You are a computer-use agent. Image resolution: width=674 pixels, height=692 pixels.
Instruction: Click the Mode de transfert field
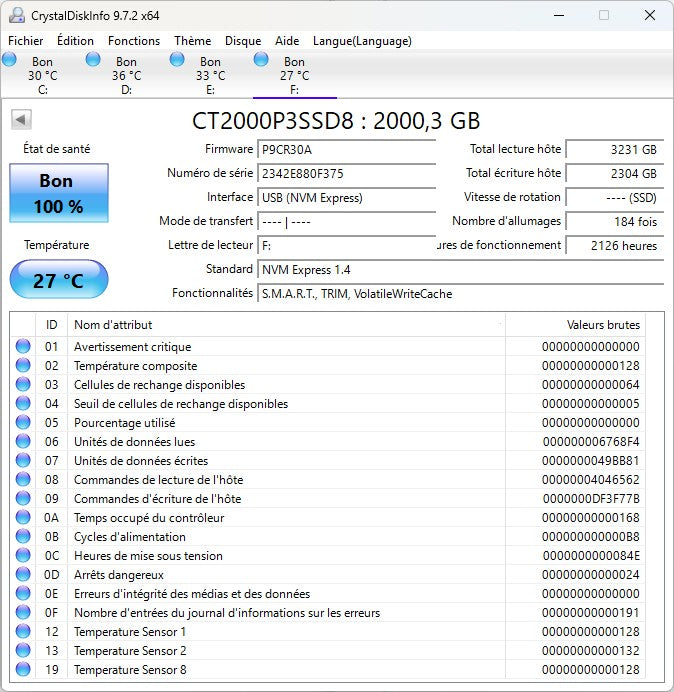[346, 221]
